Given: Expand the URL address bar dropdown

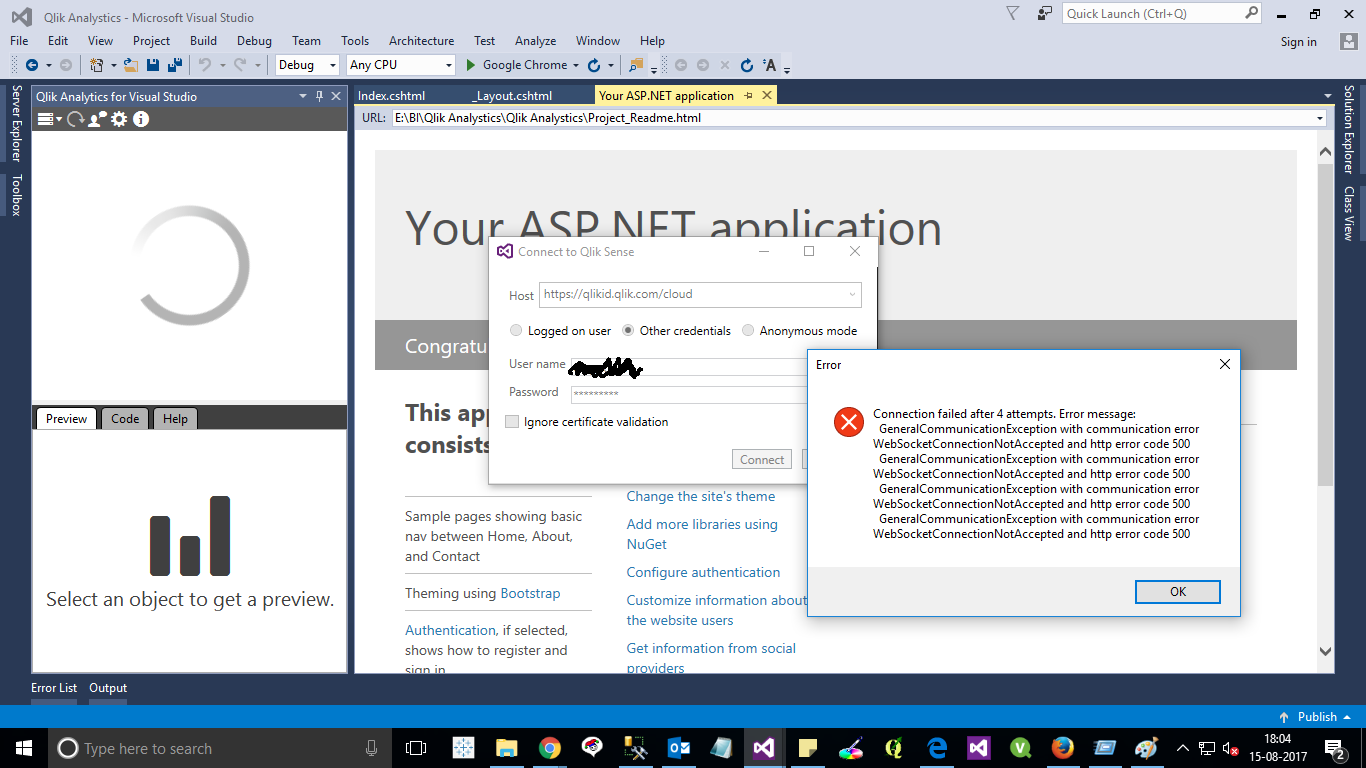Looking at the screenshot, I should tap(1320, 118).
